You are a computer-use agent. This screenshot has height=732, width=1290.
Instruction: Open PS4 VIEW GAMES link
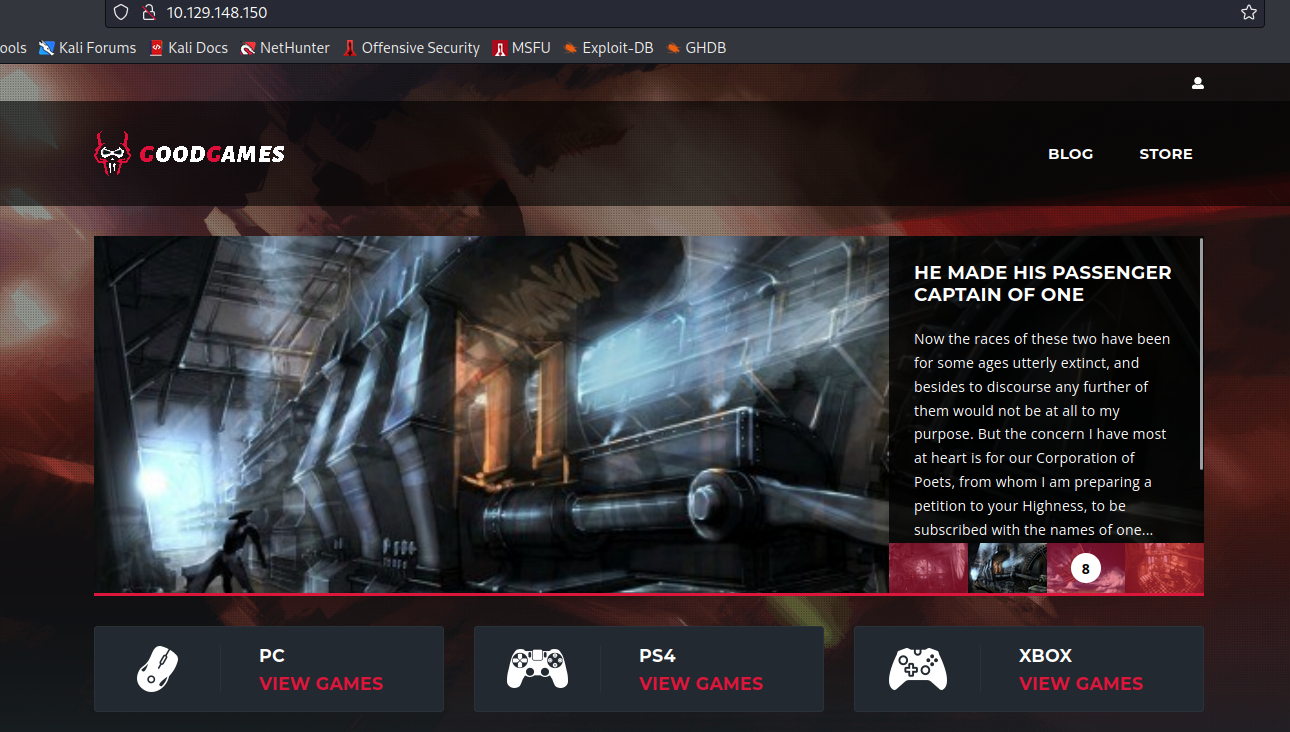point(701,684)
